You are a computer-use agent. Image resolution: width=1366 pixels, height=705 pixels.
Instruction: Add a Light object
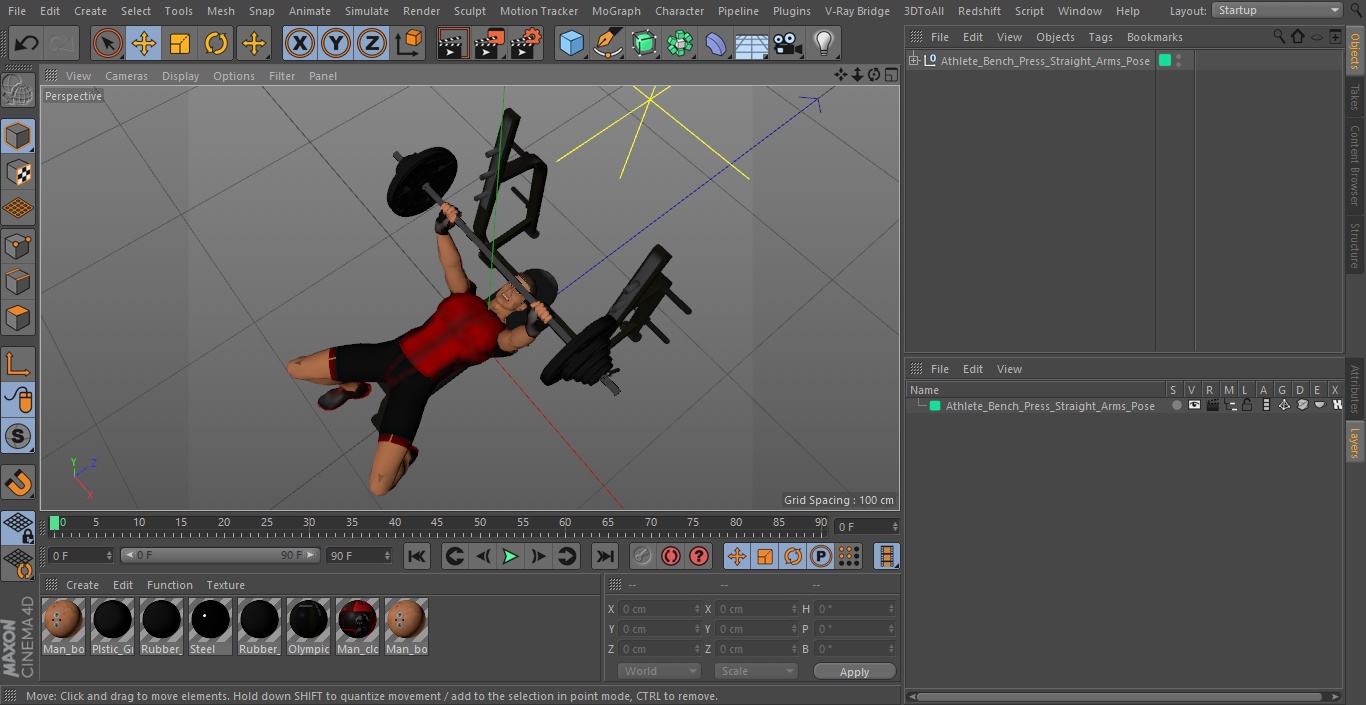[824, 44]
